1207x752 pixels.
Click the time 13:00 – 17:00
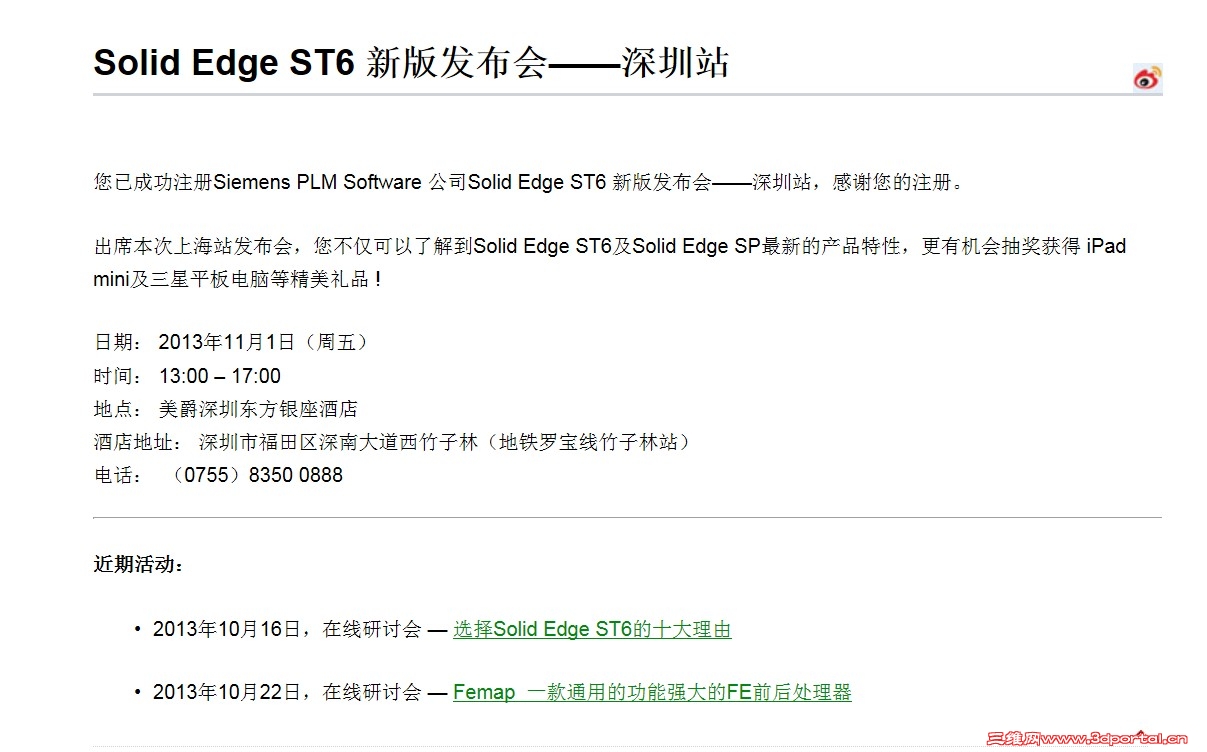click(x=220, y=376)
